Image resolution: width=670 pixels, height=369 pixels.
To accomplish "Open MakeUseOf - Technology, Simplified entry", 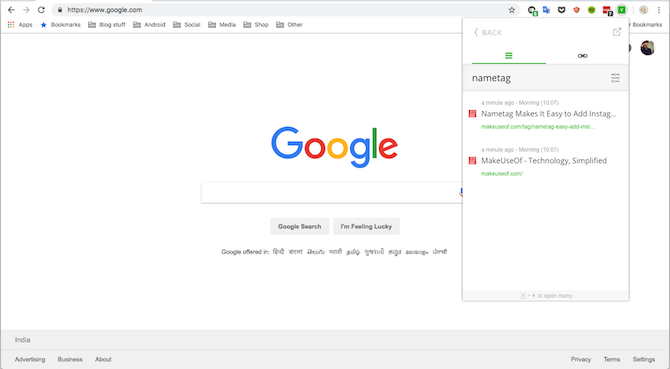I will tap(544, 161).
